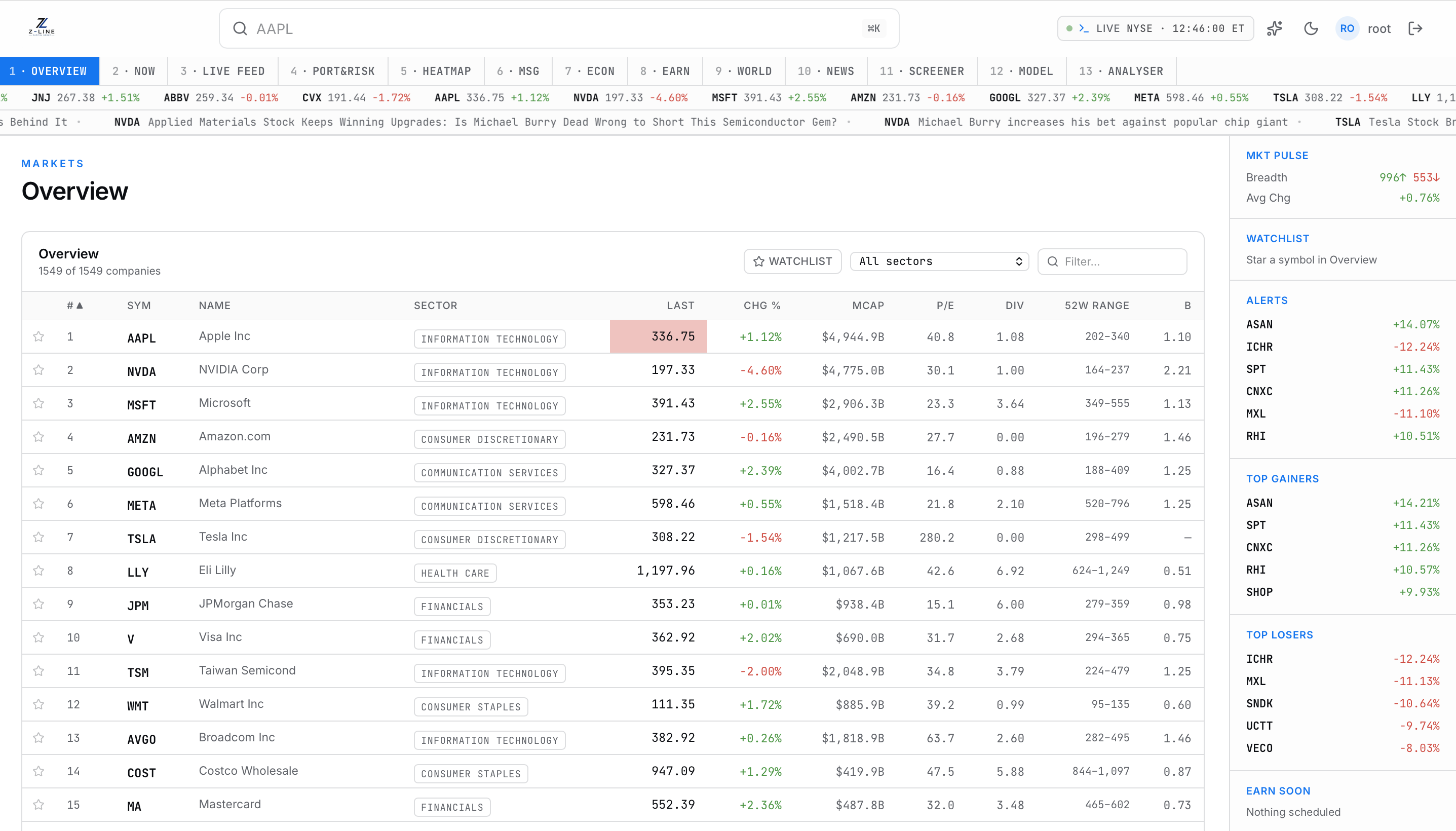Viewport: 1456px width, 831px height.
Task: Star AMZN row for watchlist
Action: click(x=39, y=437)
